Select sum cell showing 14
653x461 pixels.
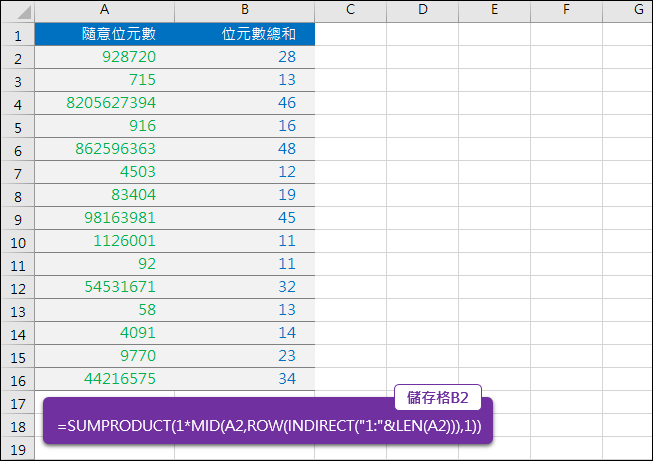tap(244, 333)
